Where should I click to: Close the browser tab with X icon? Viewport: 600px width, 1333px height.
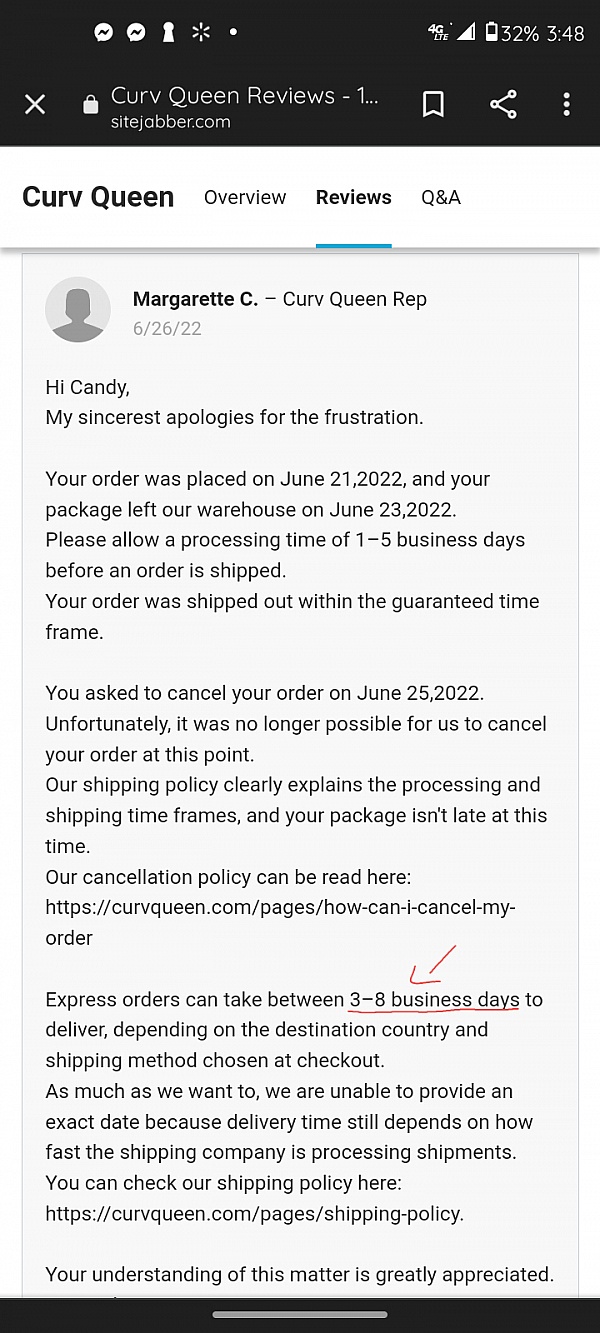(x=35, y=104)
